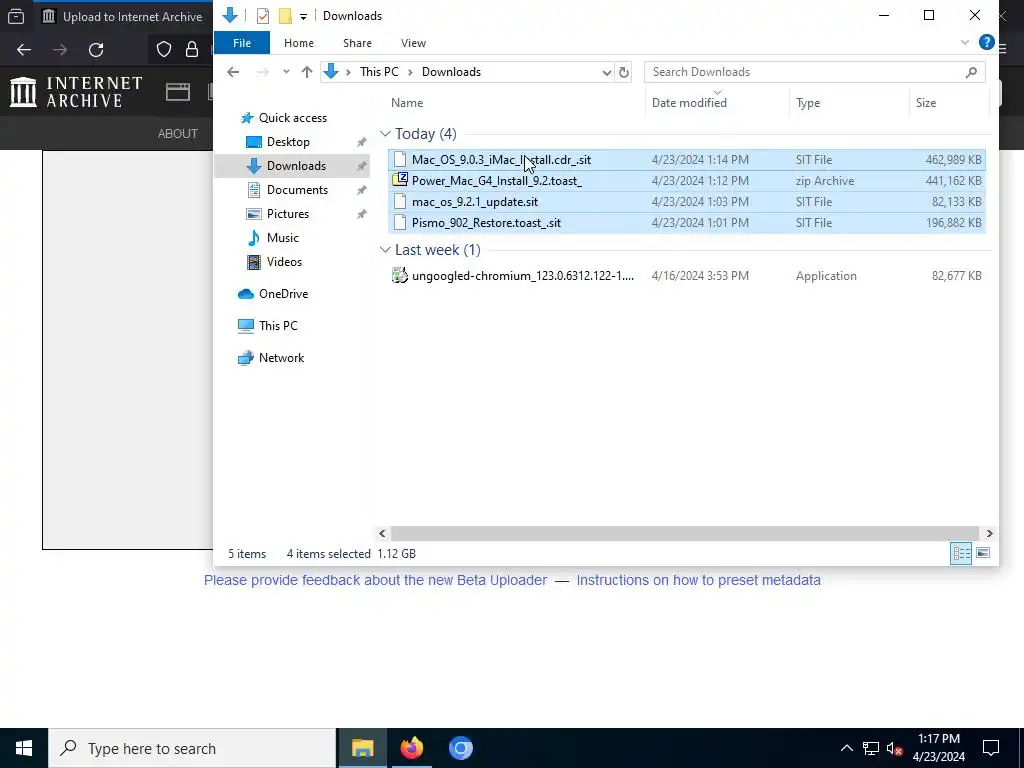Click the zip archive icon of Power_Mac_G4 file

pos(400,180)
